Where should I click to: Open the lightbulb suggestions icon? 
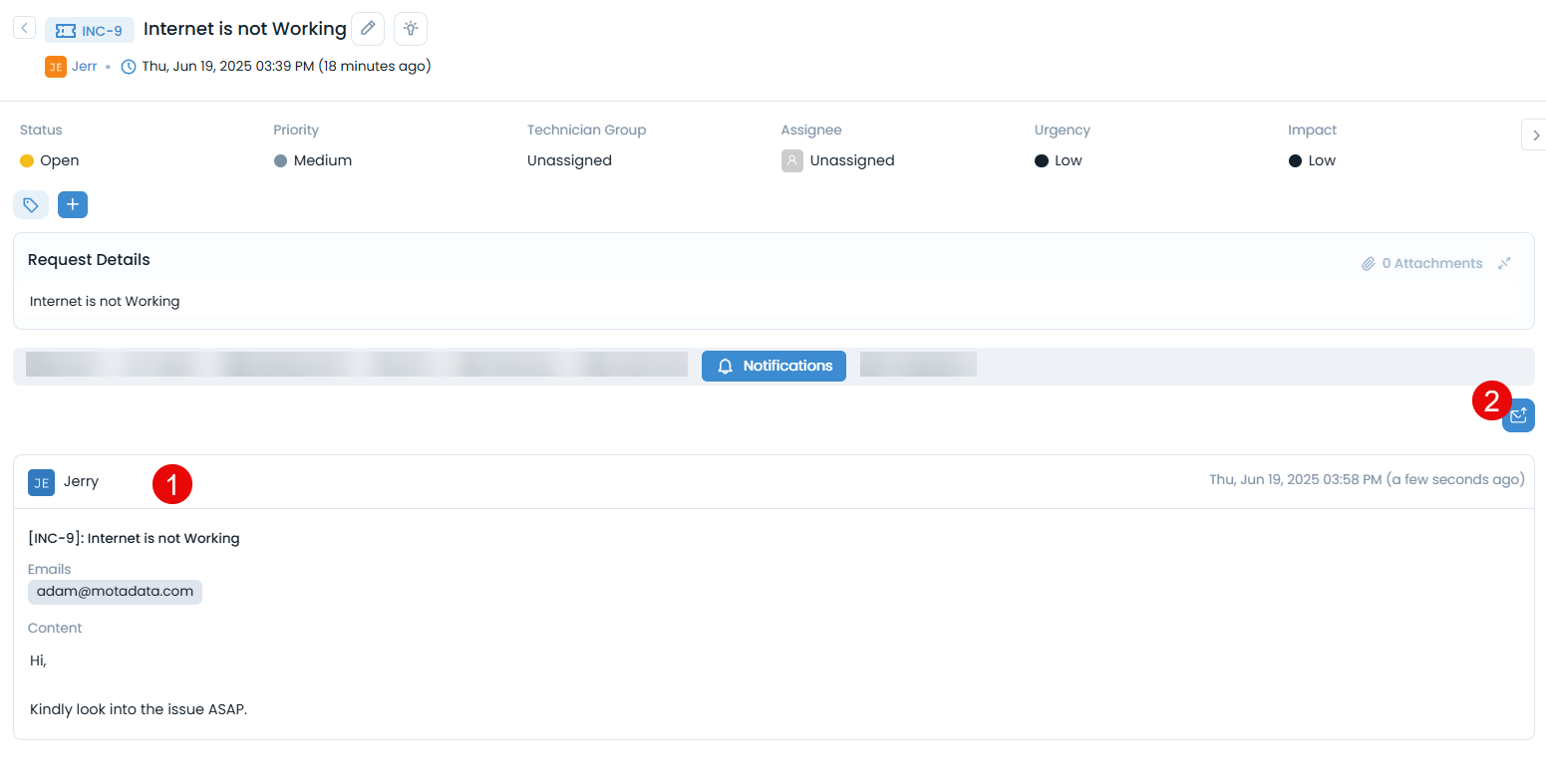point(411,29)
